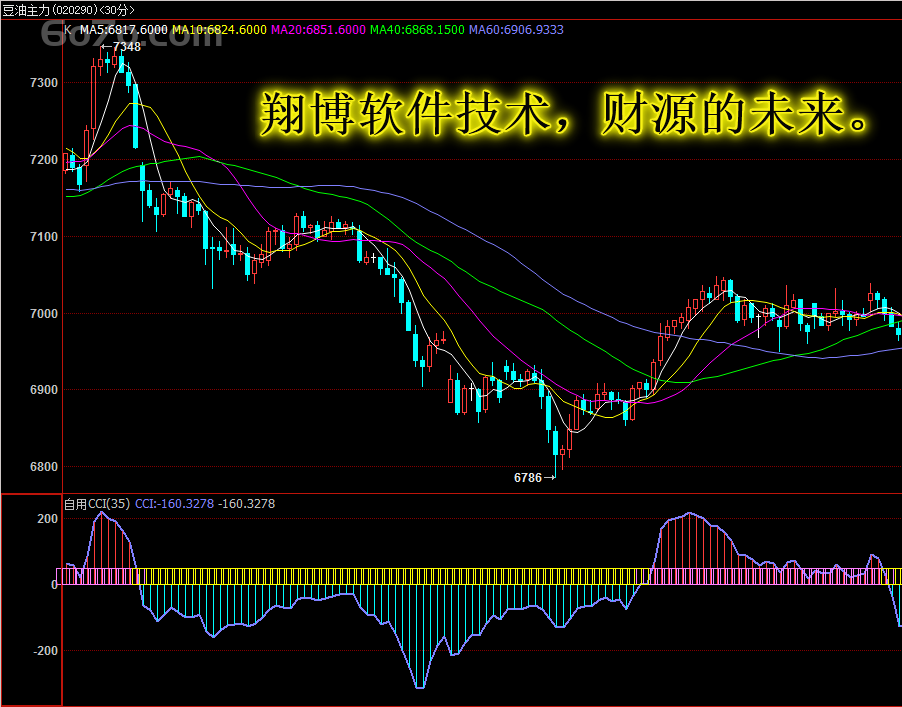Viewport: 902px width, 707px height.
Task: Click the K line type label
Action: click(x=68, y=30)
